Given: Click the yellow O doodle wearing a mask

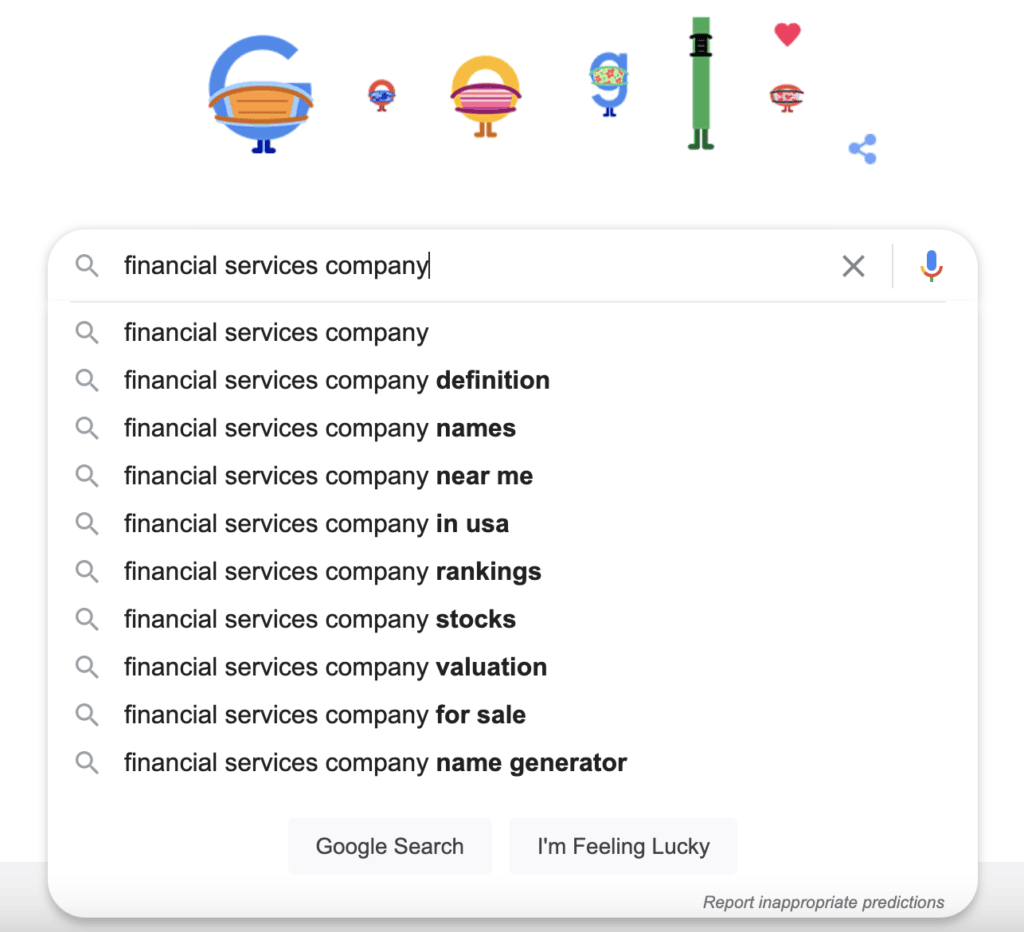Looking at the screenshot, I should [484, 95].
